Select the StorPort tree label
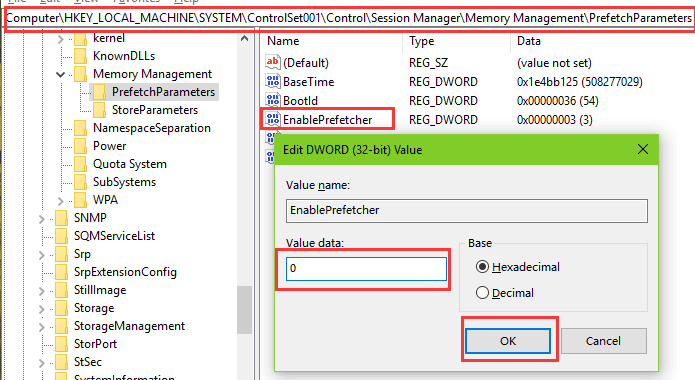Image resolution: width=695 pixels, height=380 pixels. pyautogui.click(x=95, y=344)
